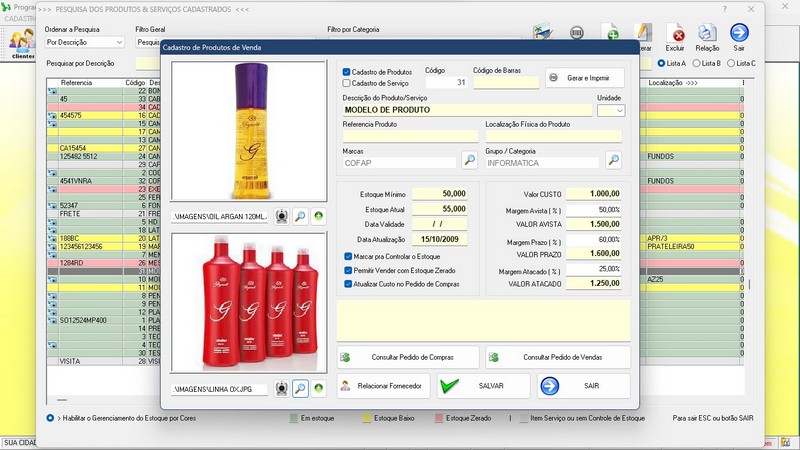Click the yellow Estoque Baixo legend swatch
The width and height of the screenshot is (800, 450).
pyautogui.click(x=367, y=418)
